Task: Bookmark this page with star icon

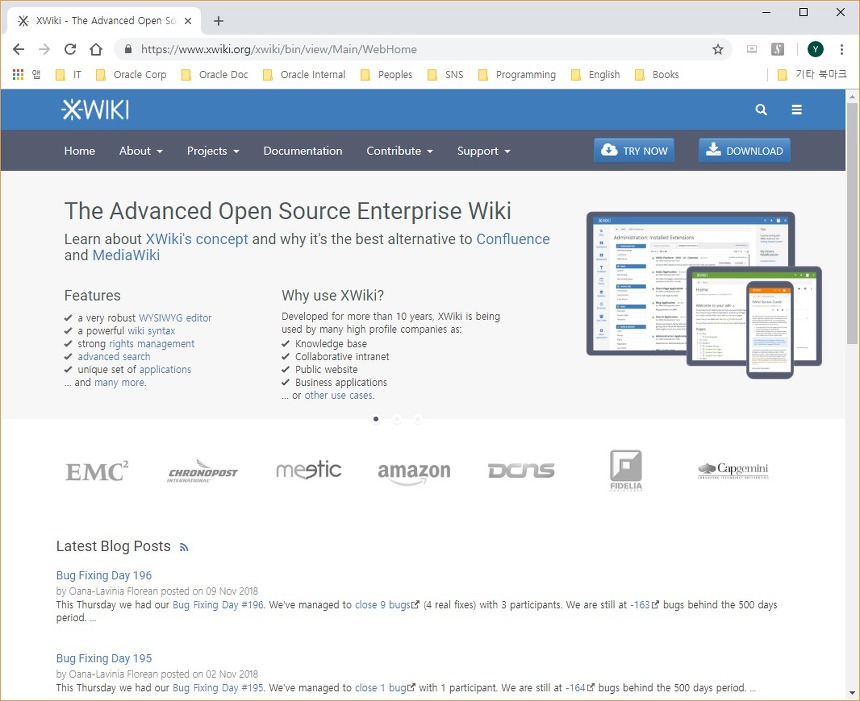Action: click(717, 49)
